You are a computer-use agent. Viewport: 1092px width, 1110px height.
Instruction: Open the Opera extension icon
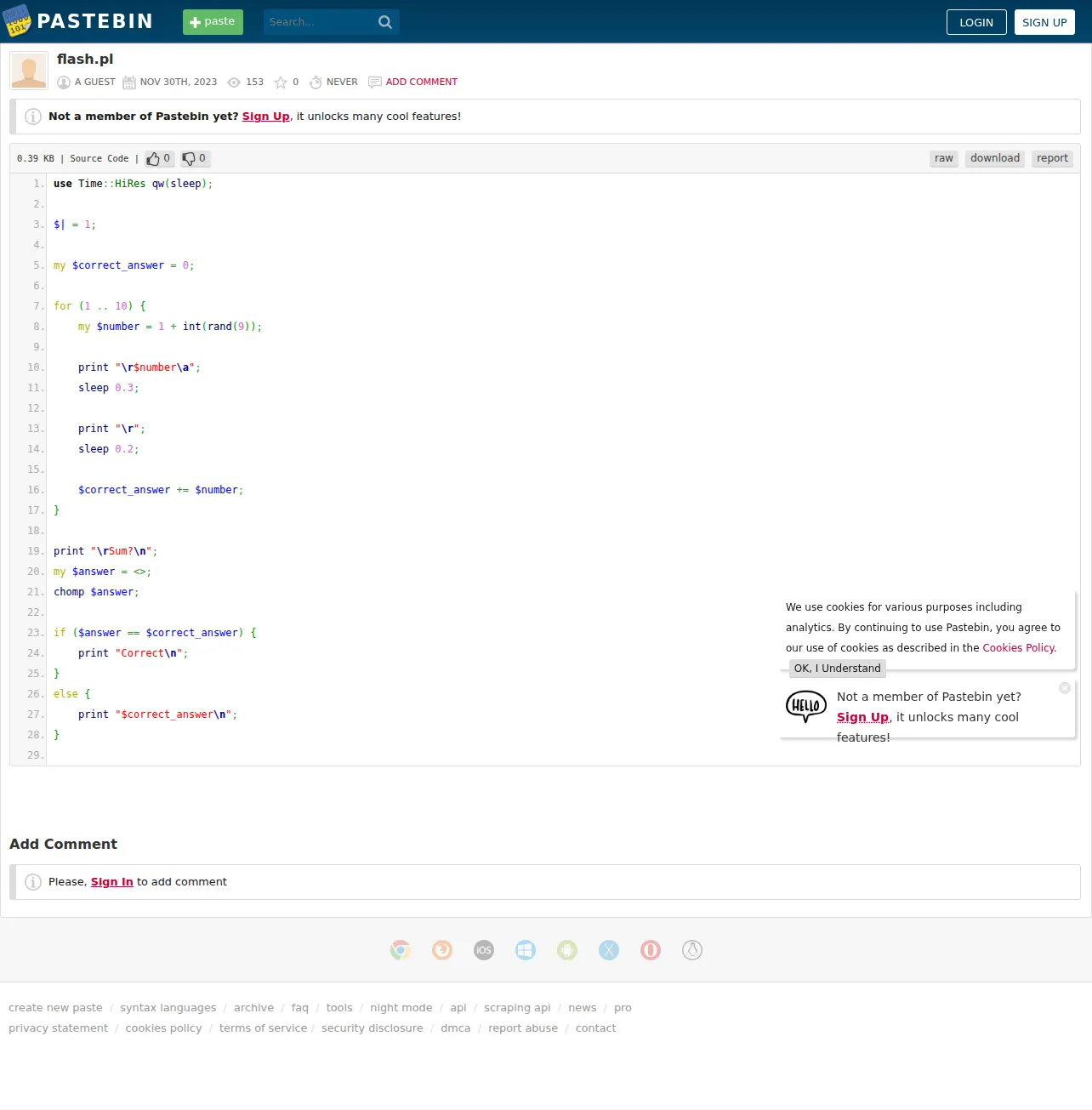tap(651, 950)
